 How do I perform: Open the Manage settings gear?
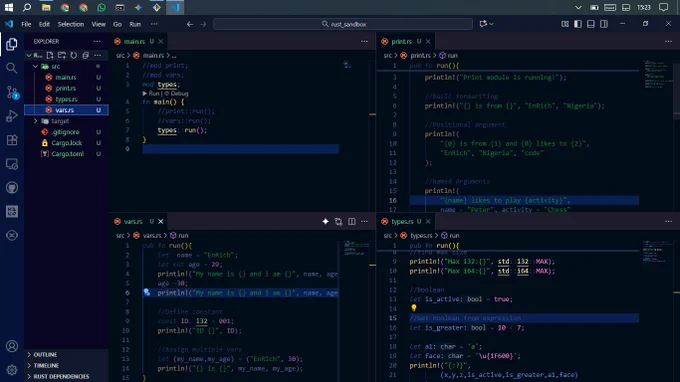(12, 370)
